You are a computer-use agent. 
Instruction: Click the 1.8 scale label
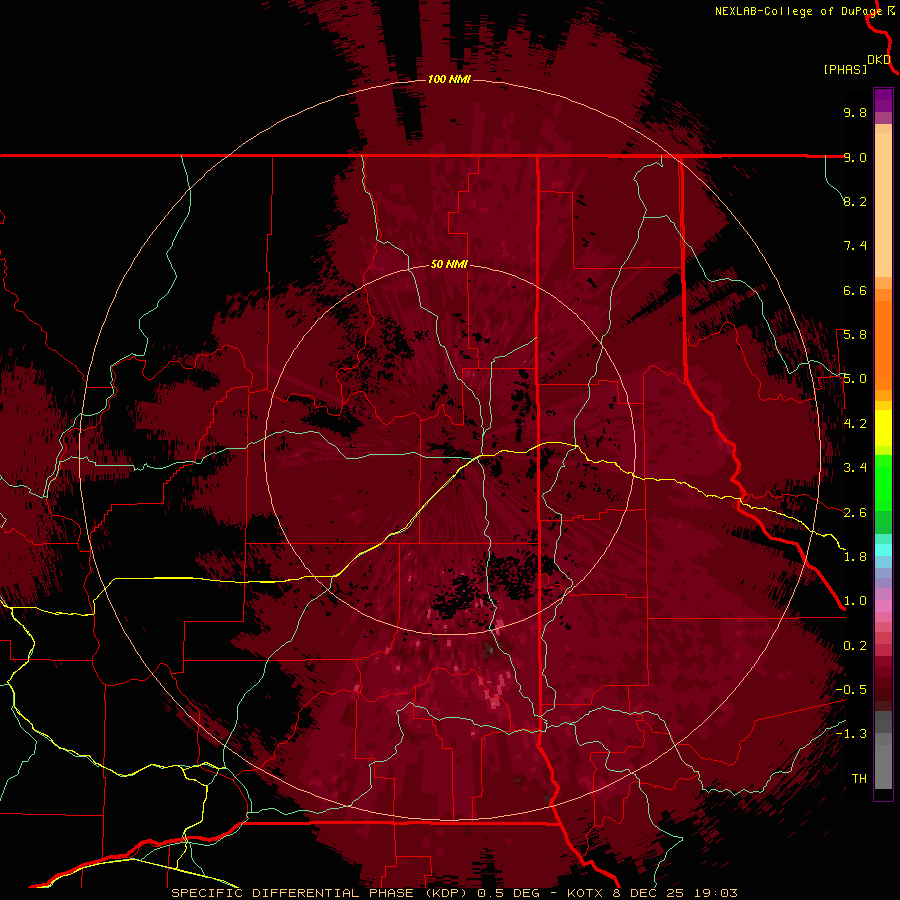click(x=855, y=557)
